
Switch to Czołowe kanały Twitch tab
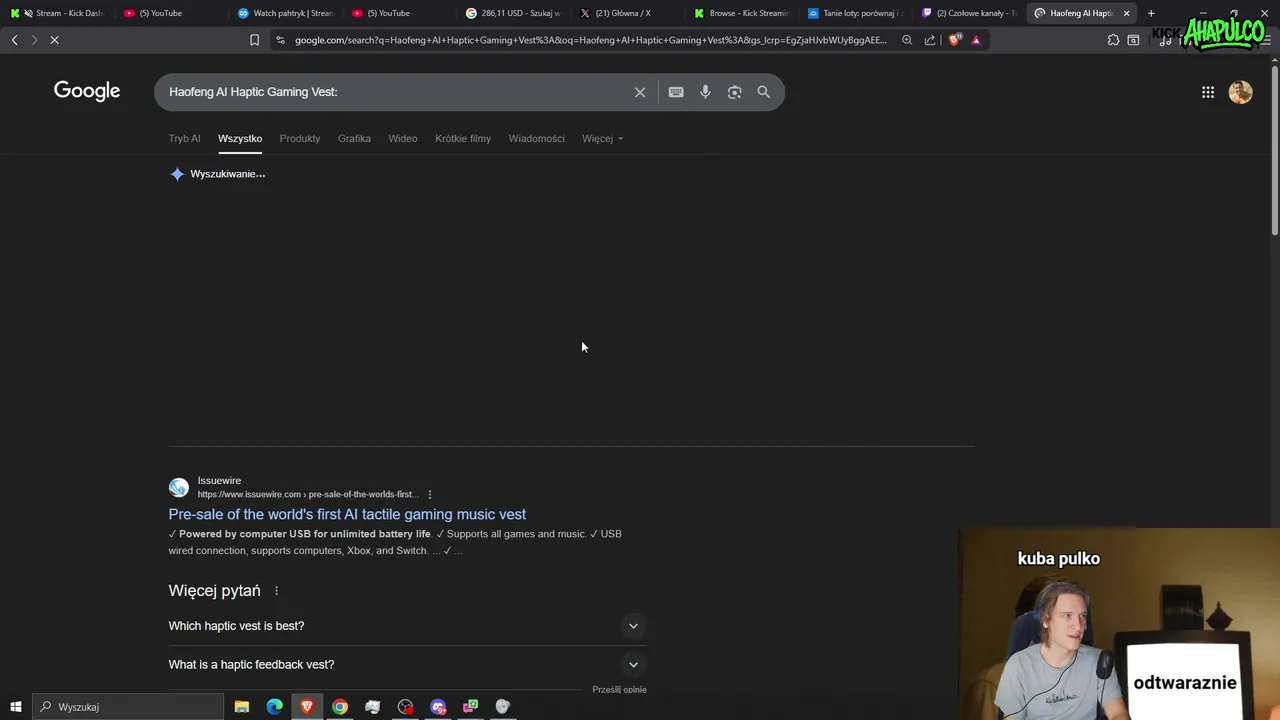pos(969,13)
